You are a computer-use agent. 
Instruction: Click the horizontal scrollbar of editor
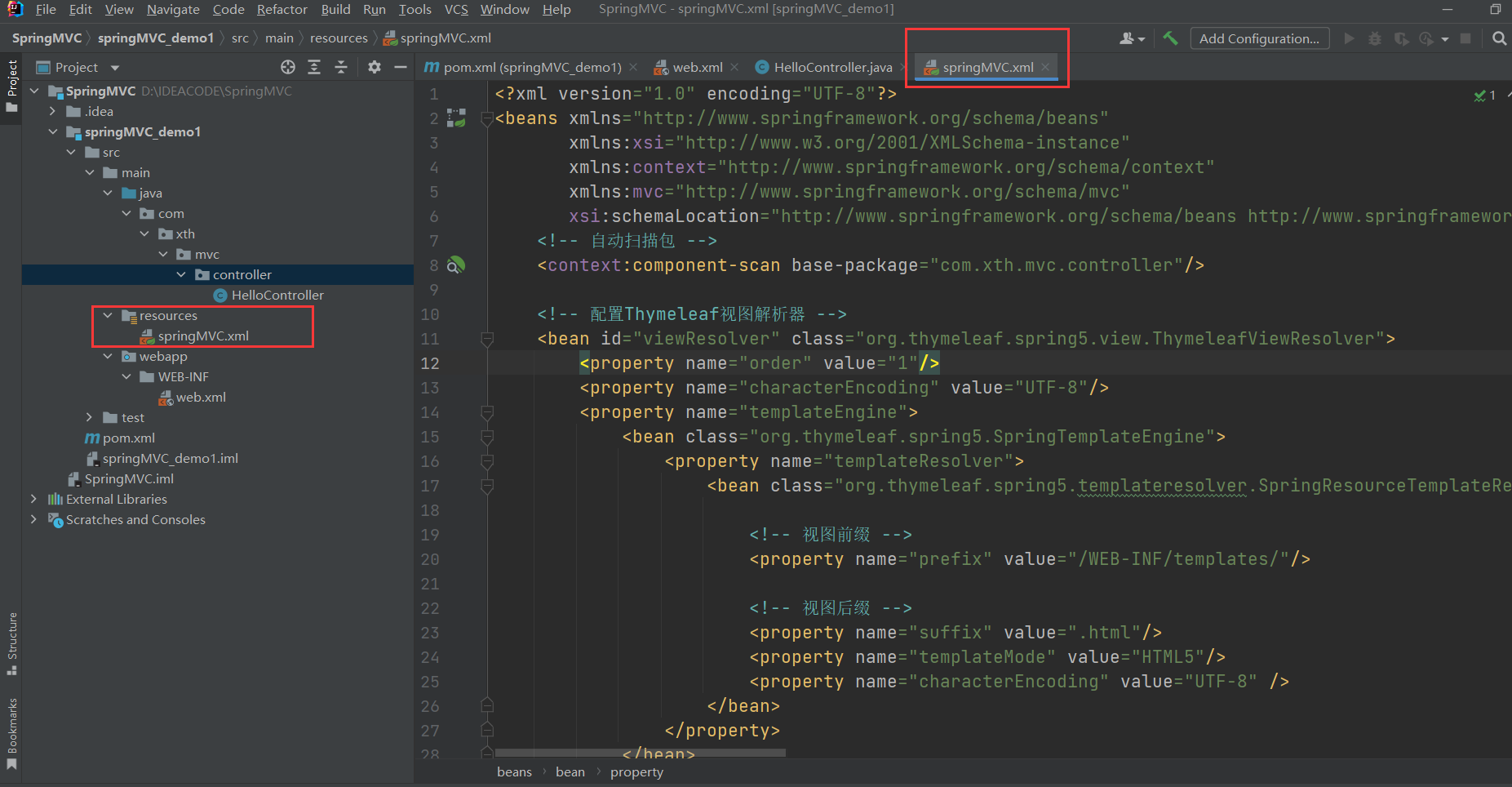(x=640, y=753)
